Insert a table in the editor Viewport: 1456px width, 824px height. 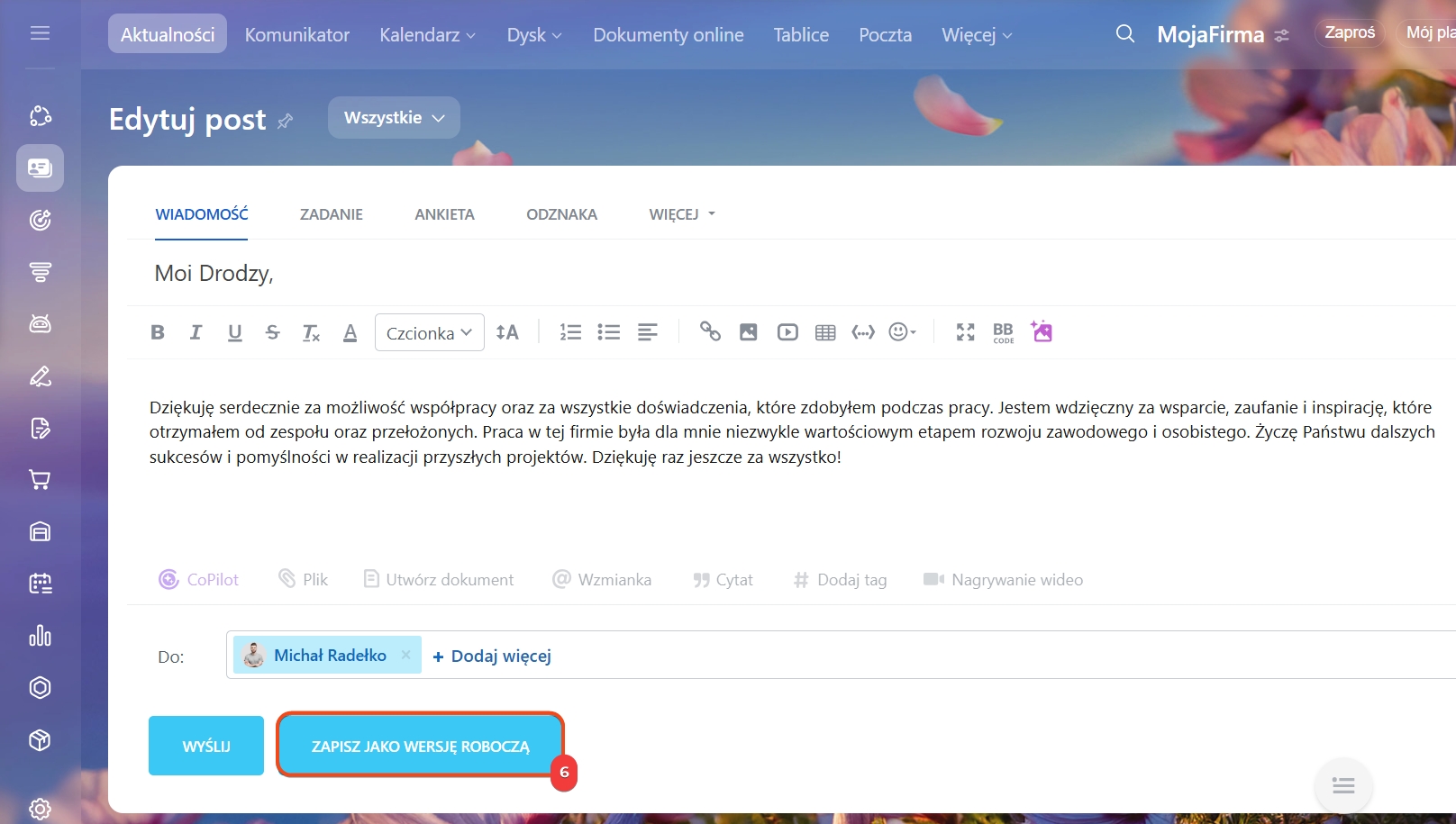[825, 332]
